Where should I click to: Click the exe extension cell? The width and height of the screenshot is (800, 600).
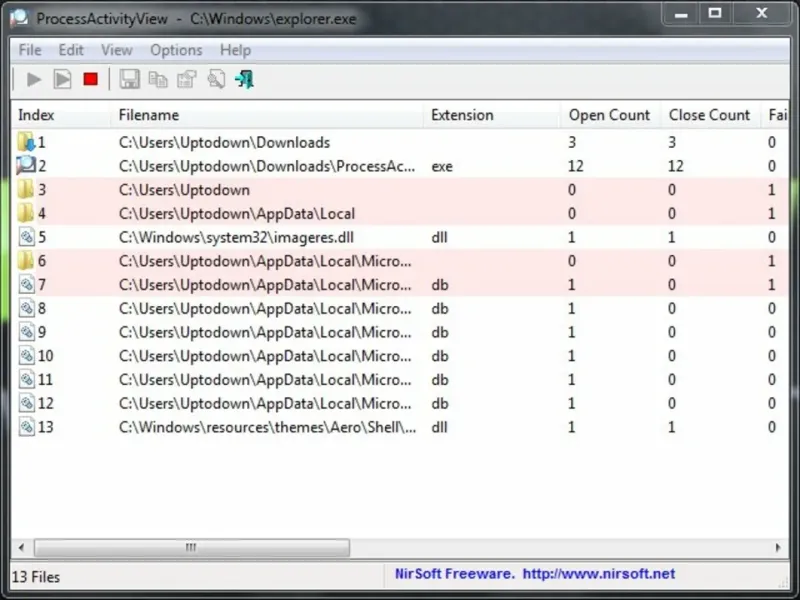(x=442, y=166)
